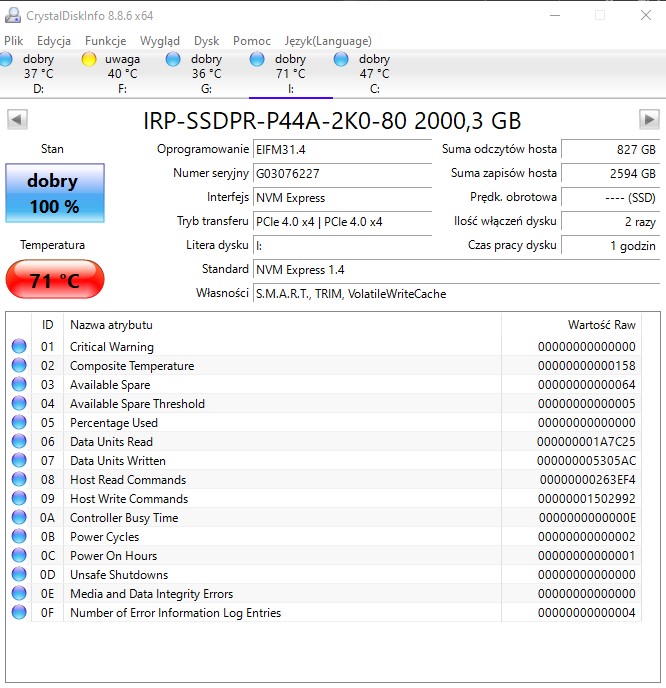Click the Własności features field
Viewport: 666px width, 688px height.
click(456, 294)
